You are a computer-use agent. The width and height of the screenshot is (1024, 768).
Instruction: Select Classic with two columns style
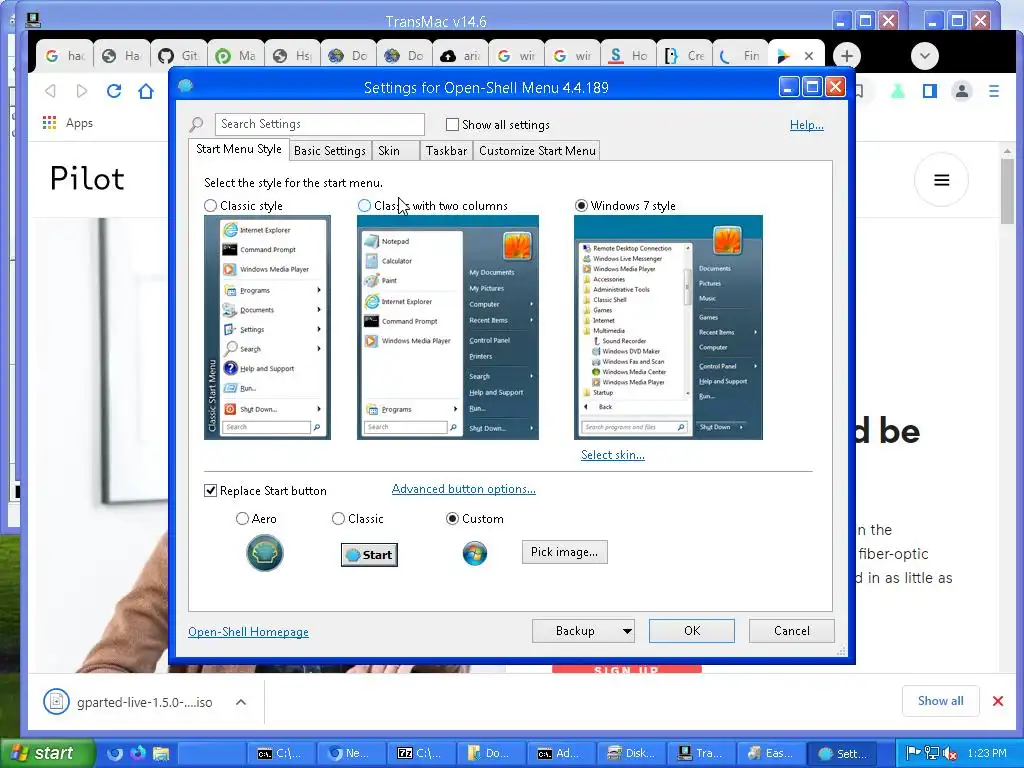pyautogui.click(x=364, y=206)
